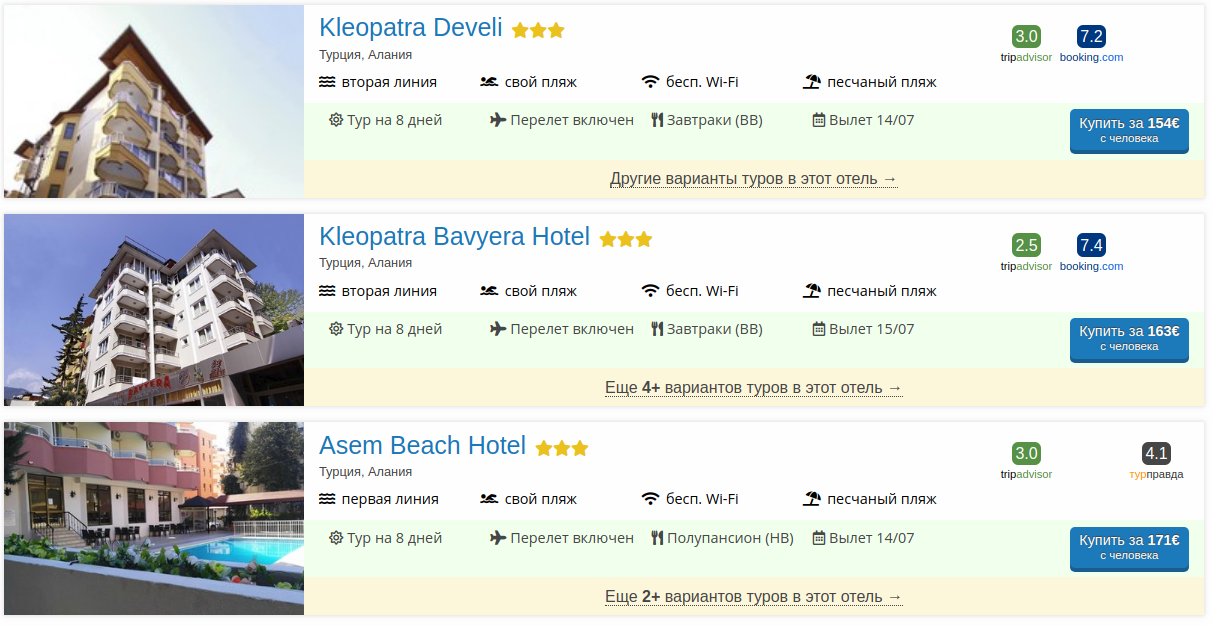Click the fork-and-knife icon beside Полупансион (HB)
This screenshot has width=1212, height=625.
pos(657,538)
